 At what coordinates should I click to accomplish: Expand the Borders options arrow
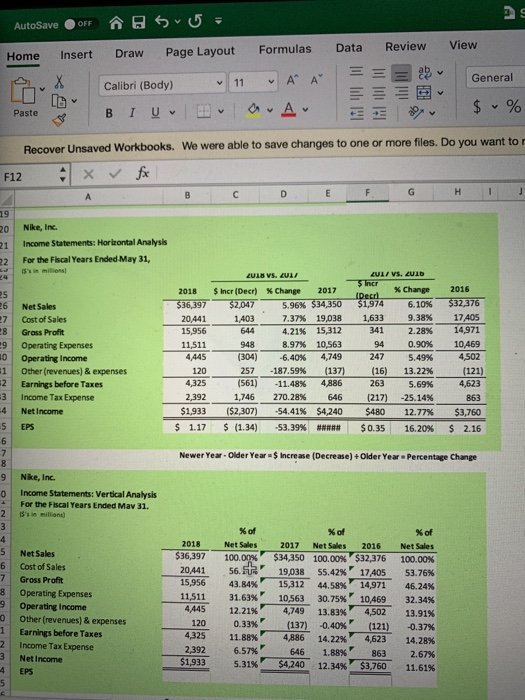(x=221, y=111)
